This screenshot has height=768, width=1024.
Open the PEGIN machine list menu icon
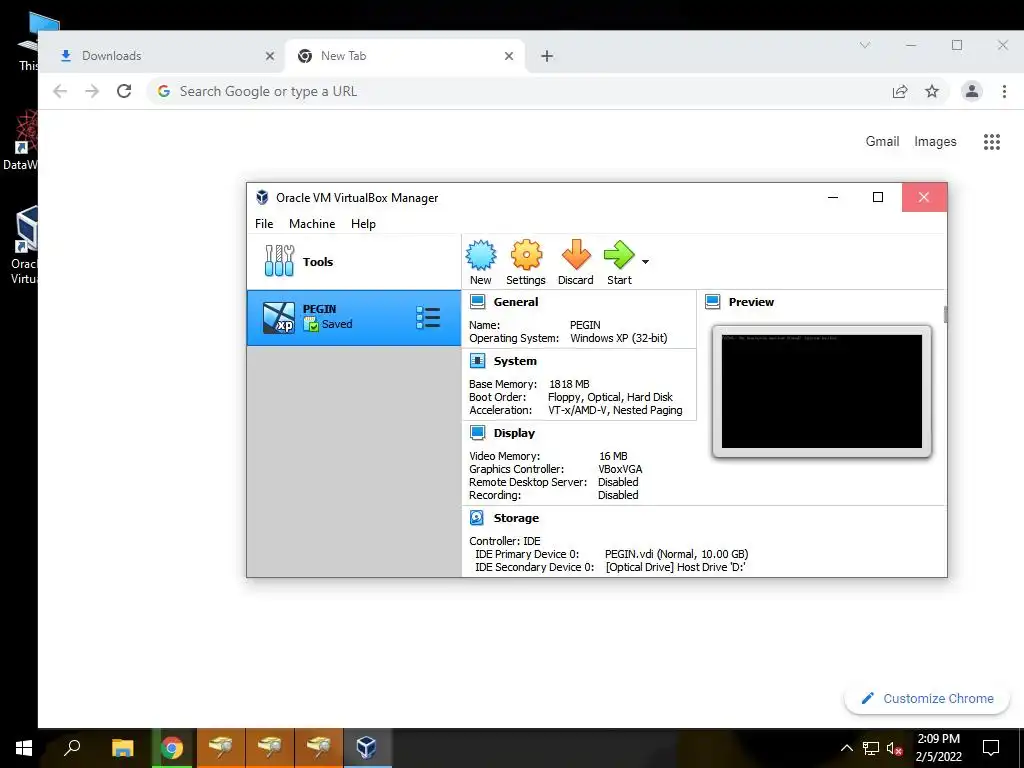click(x=428, y=318)
